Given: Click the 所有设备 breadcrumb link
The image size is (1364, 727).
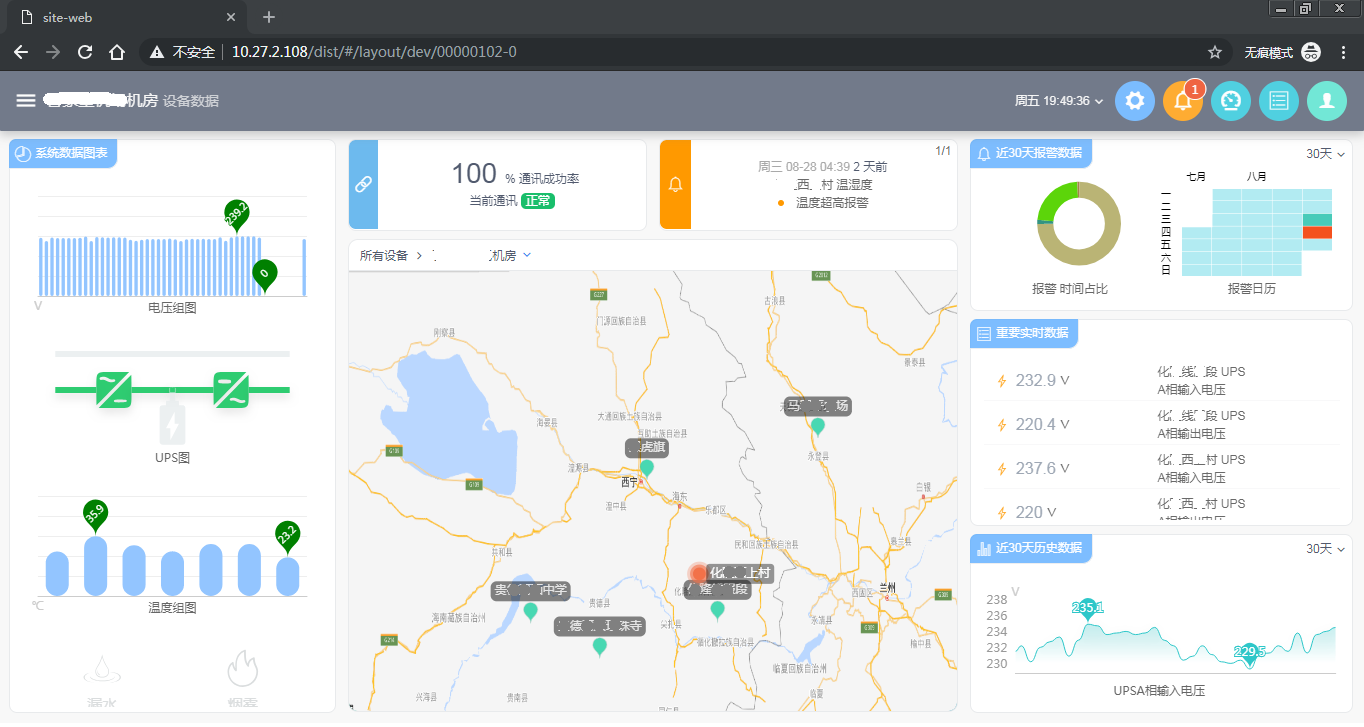Looking at the screenshot, I should pos(384,256).
